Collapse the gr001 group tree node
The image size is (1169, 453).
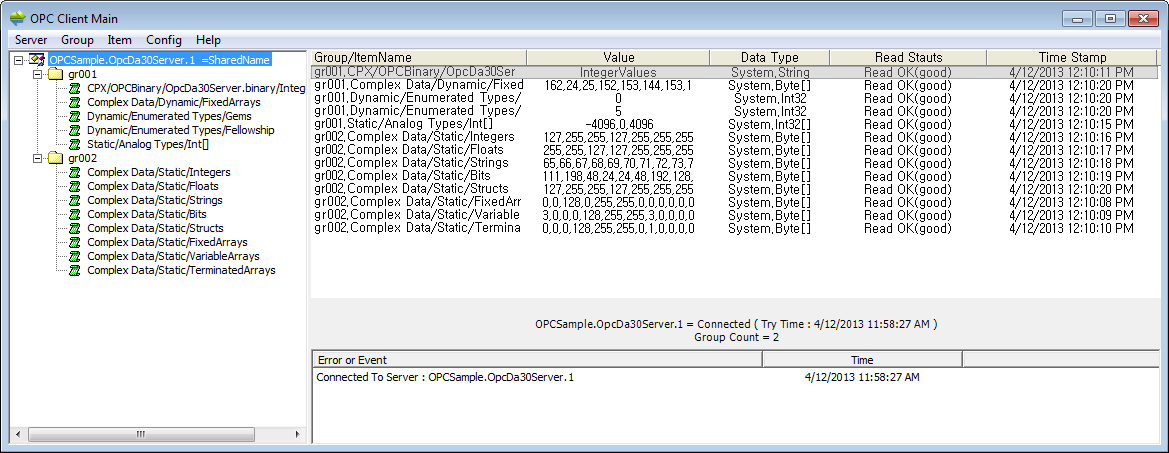tap(38, 75)
